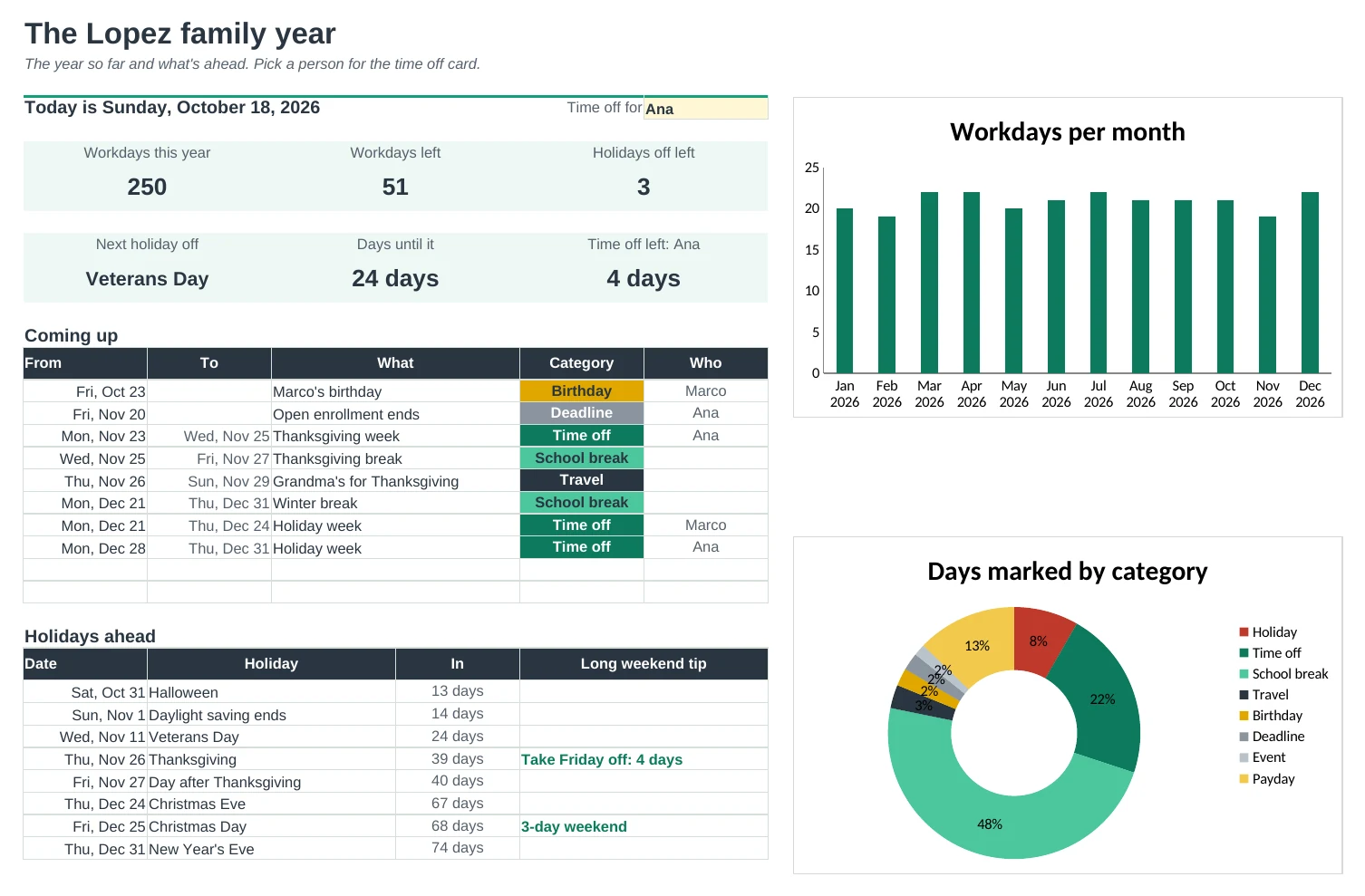This screenshot has width=1365, height=896.
Task: Select the Dec 2026 bar in Workdays chart
Action: pyautogui.click(x=1310, y=283)
